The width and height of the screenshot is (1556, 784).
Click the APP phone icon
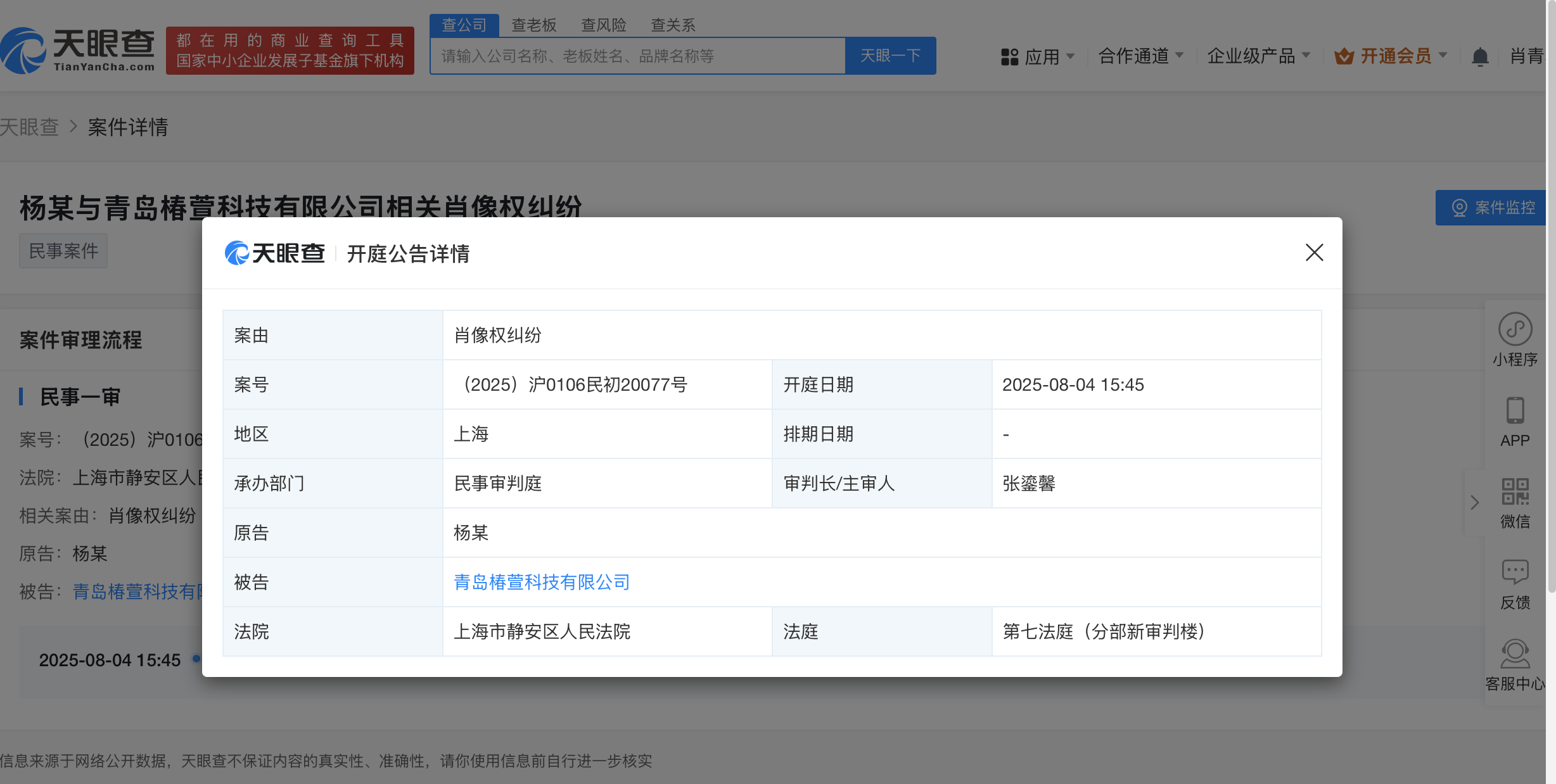(x=1515, y=411)
